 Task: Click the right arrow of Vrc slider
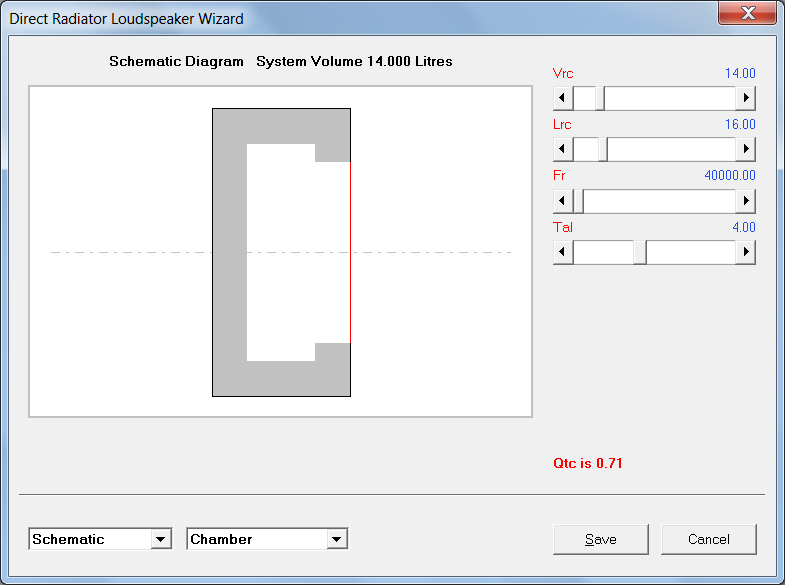745,98
